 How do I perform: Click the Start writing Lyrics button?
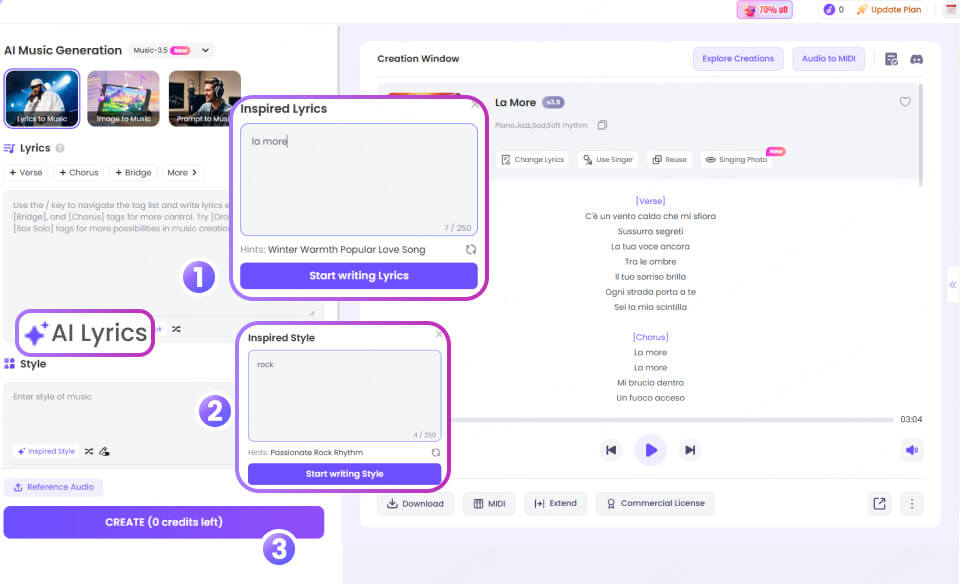[358, 276]
